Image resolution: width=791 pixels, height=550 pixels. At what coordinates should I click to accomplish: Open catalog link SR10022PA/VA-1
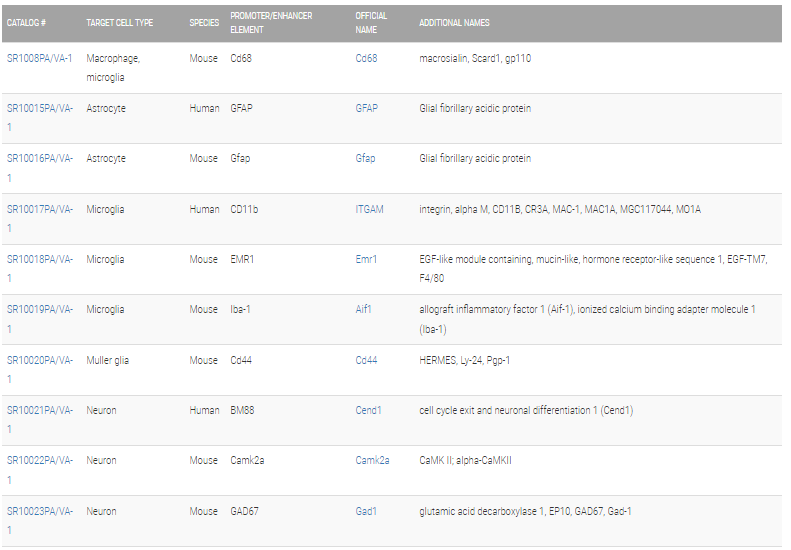39,470
